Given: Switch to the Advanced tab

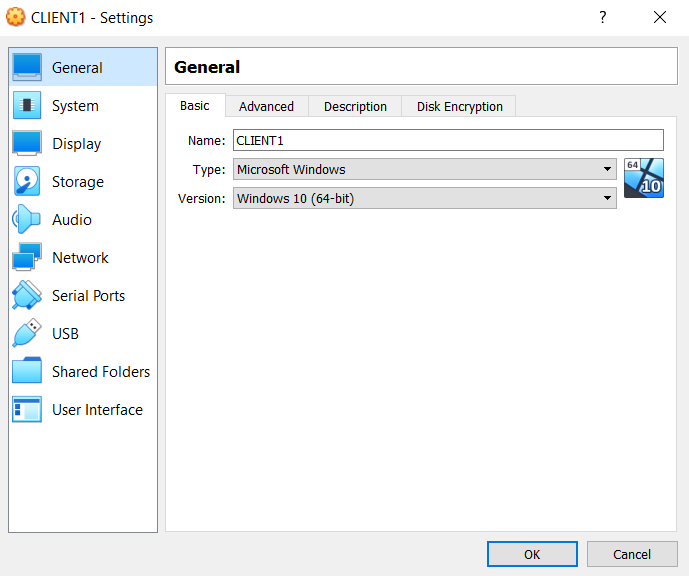Looking at the screenshot, I should [266, 107].
